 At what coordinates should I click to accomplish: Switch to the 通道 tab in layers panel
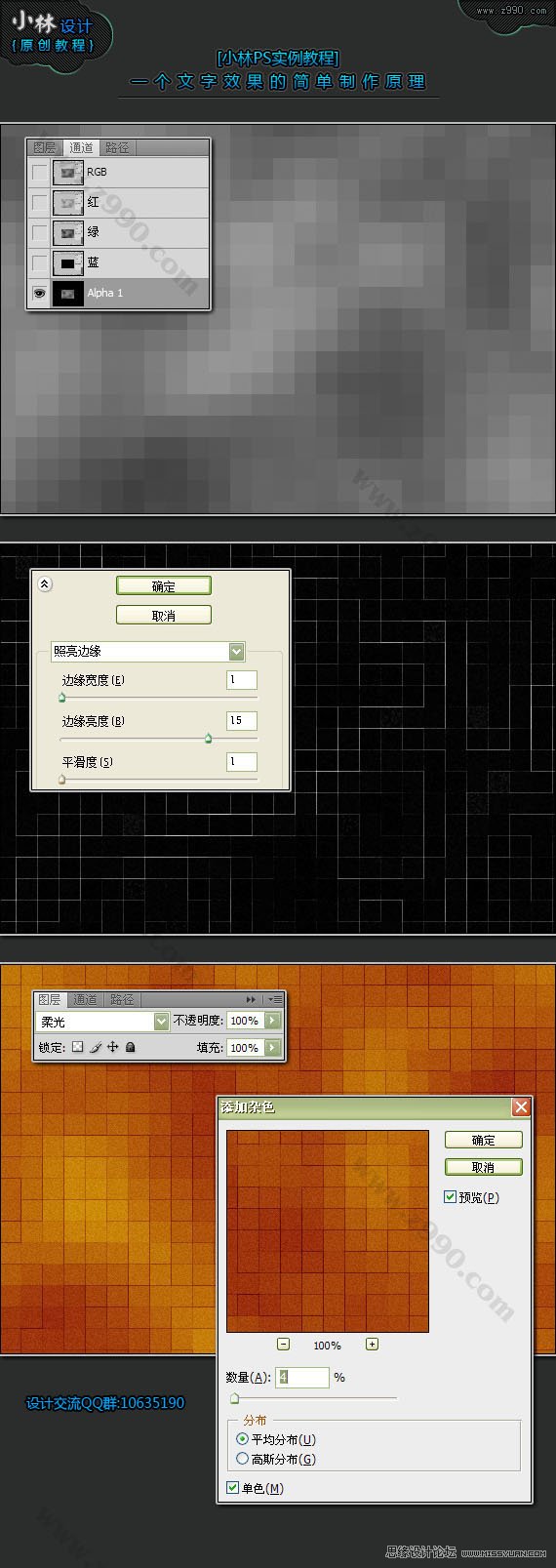click(86, 999)
